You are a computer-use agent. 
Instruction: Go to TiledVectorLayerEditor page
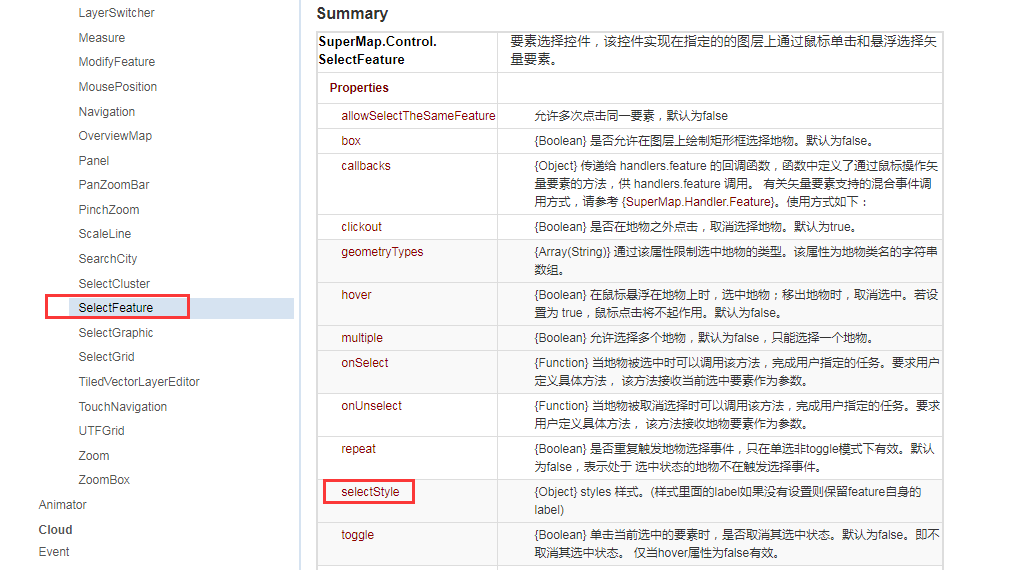pyautogui.click(x=139, y=382)
